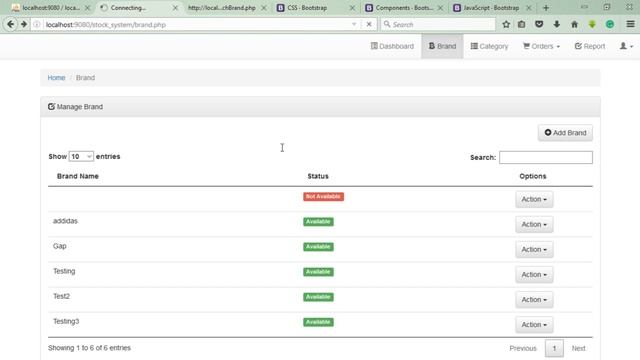The width and height of the screenshot is (640, 360).
Task: Click the Home breadcrumb link
Action: (56, 78)
